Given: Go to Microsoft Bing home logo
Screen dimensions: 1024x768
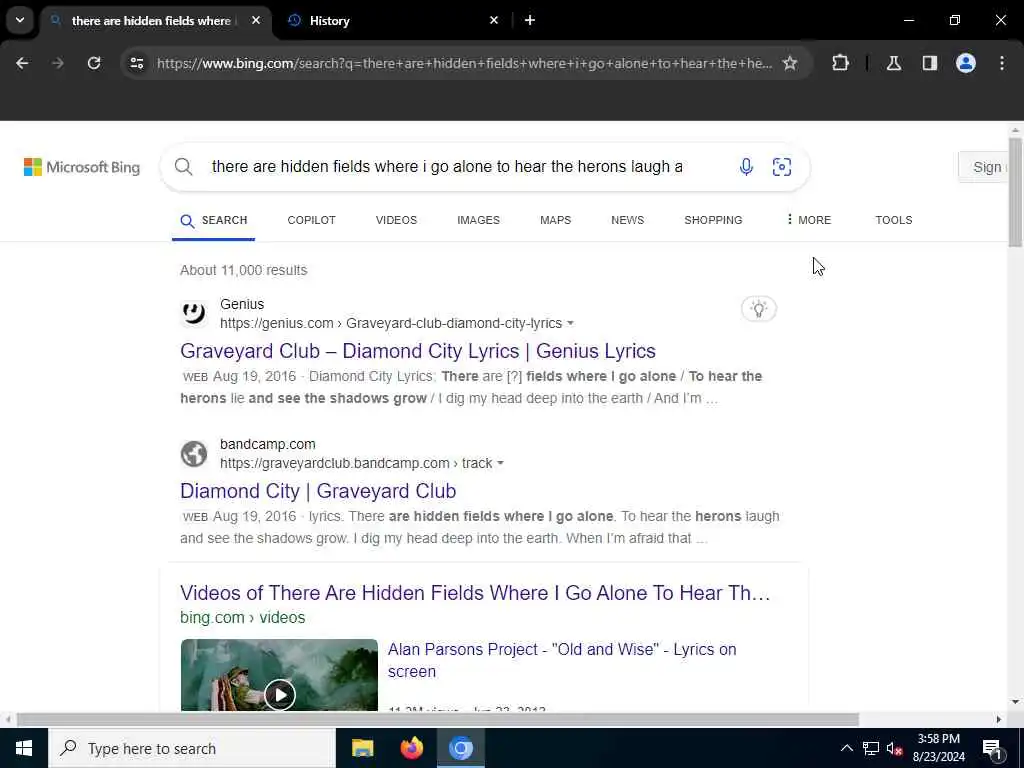Looking at the screenshot, I should point(82,167).
